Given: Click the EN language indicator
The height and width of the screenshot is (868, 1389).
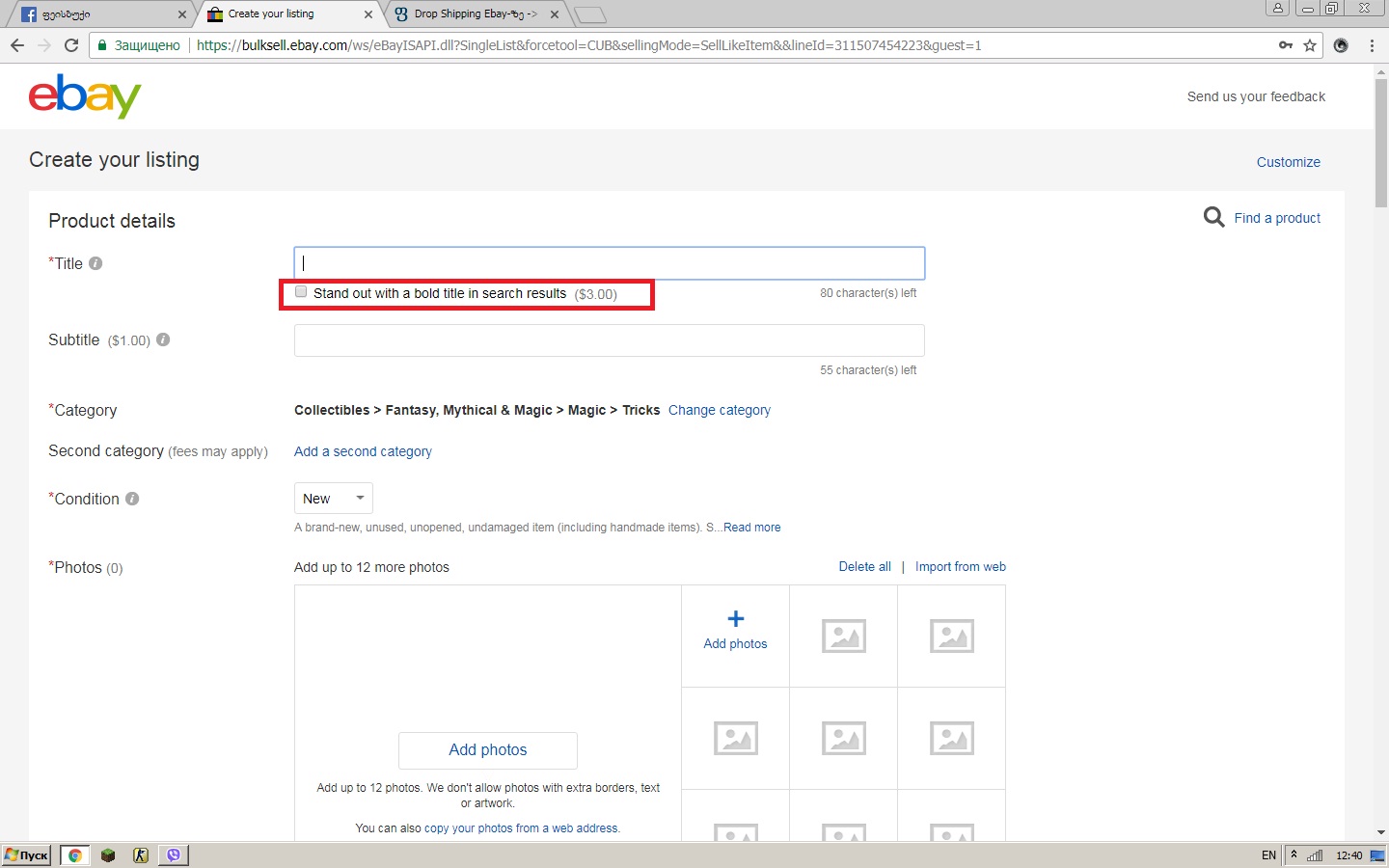Looking at the screenshot, I should [1268, 855].
